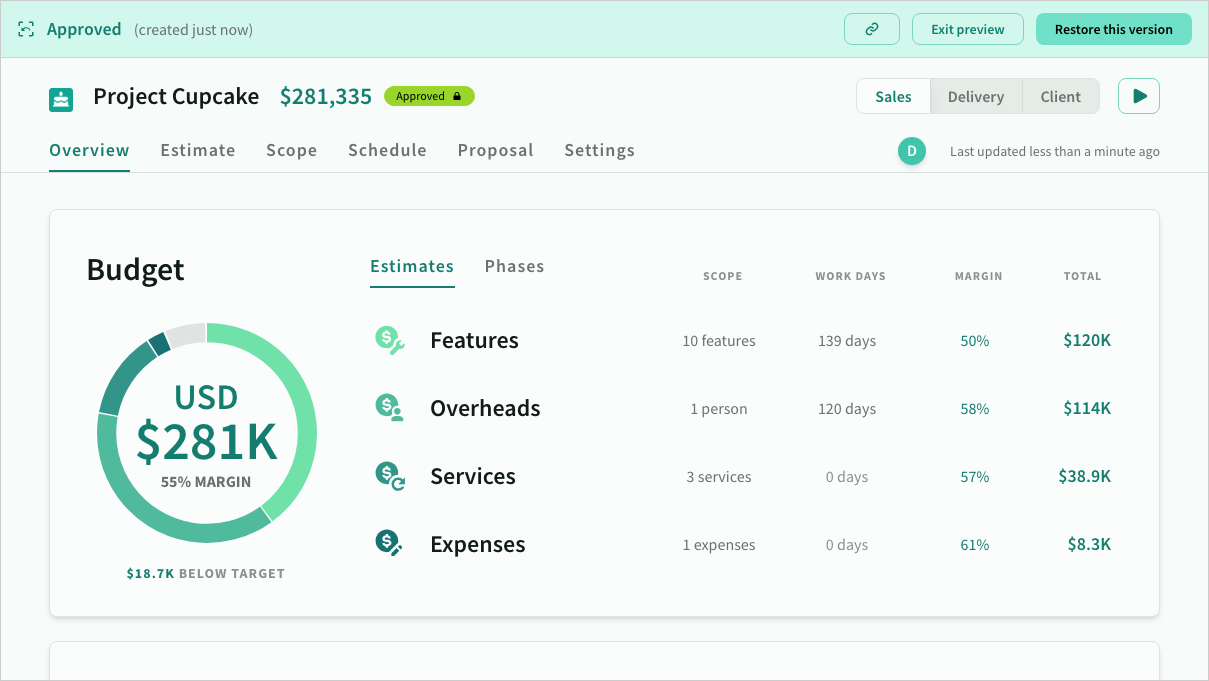Viewport: 1209px width, 681px height.
Task: Click the Project Cupcake cake icon
Action: pyautogui.click(x=62, y=99)
